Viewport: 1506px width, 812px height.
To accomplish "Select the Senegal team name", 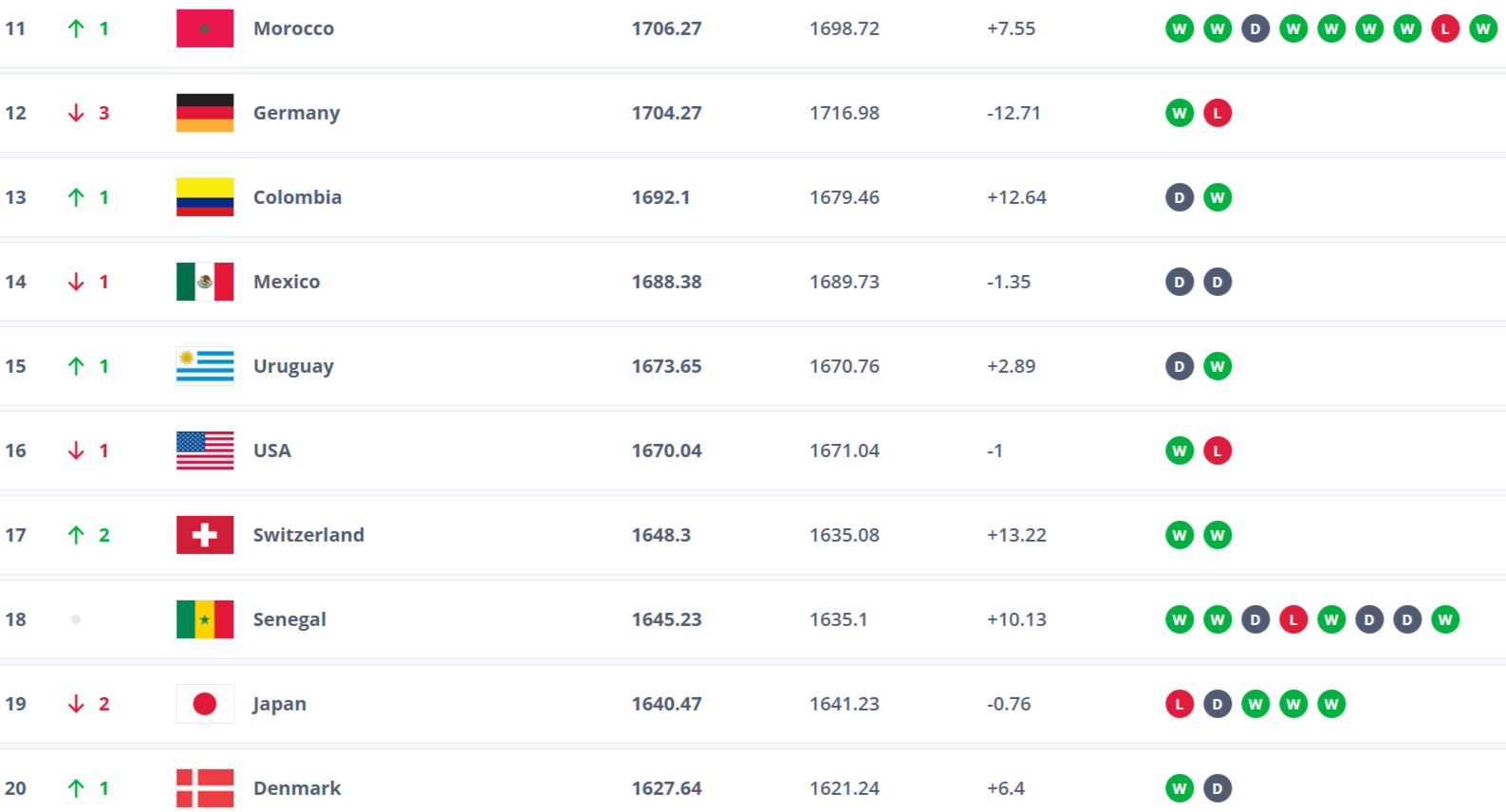I will coord(289,619).
